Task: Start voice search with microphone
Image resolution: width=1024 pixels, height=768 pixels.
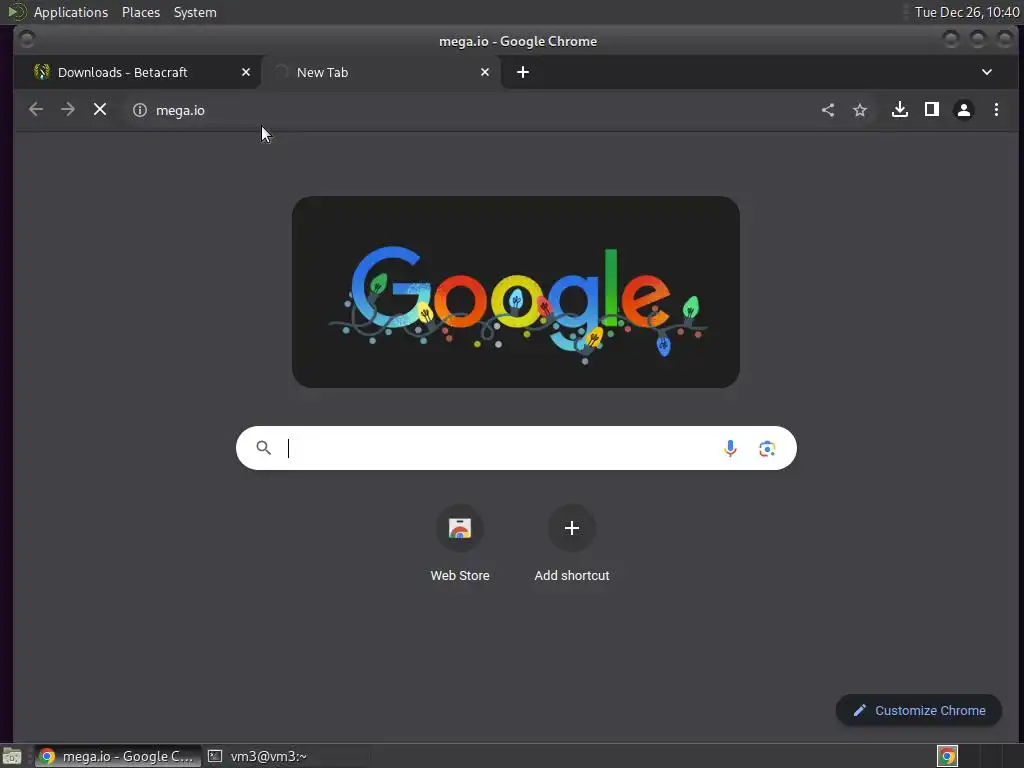Action: coord(731,449)
